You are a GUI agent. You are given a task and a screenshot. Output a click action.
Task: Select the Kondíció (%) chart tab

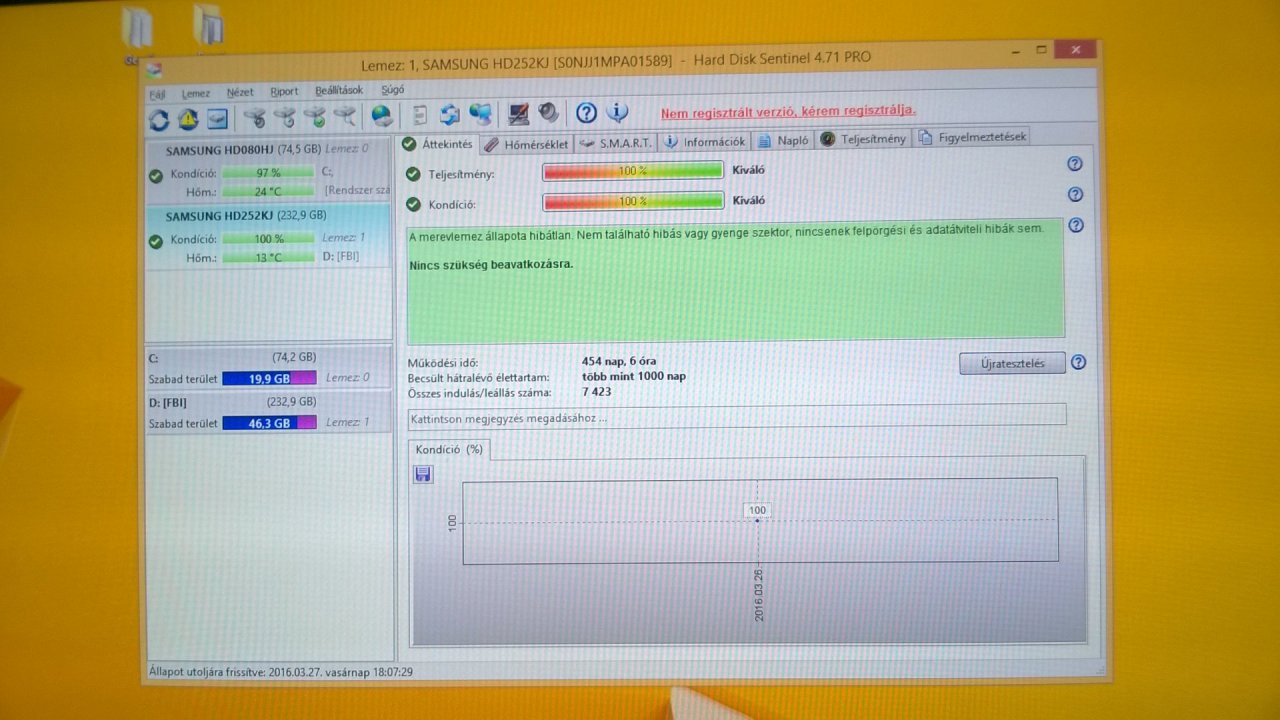(449, 450)
